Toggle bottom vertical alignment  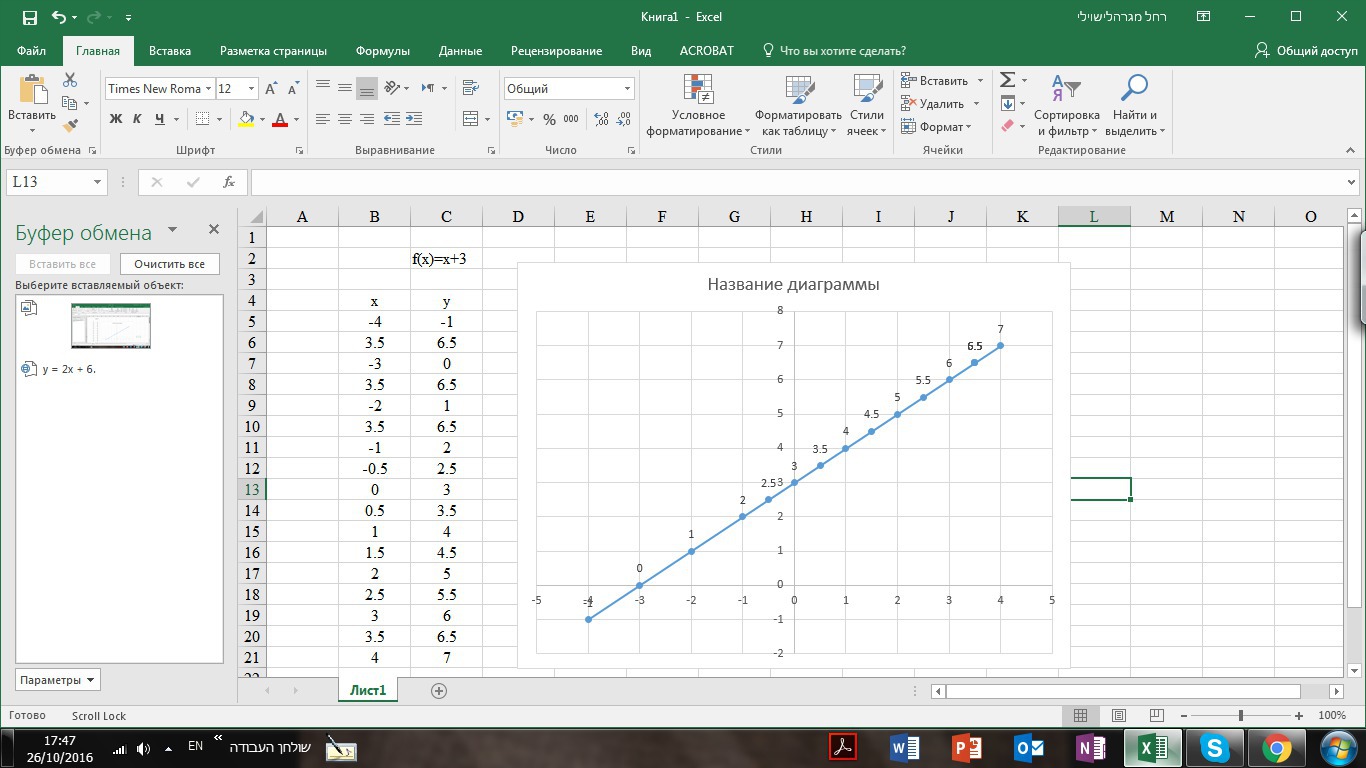pos(367,88)
